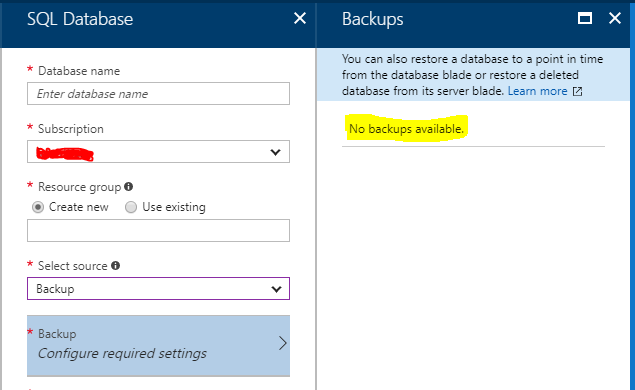The image size is (635, 390).
Task: Follow the Learn more link
Action: [x=537, y=91]
